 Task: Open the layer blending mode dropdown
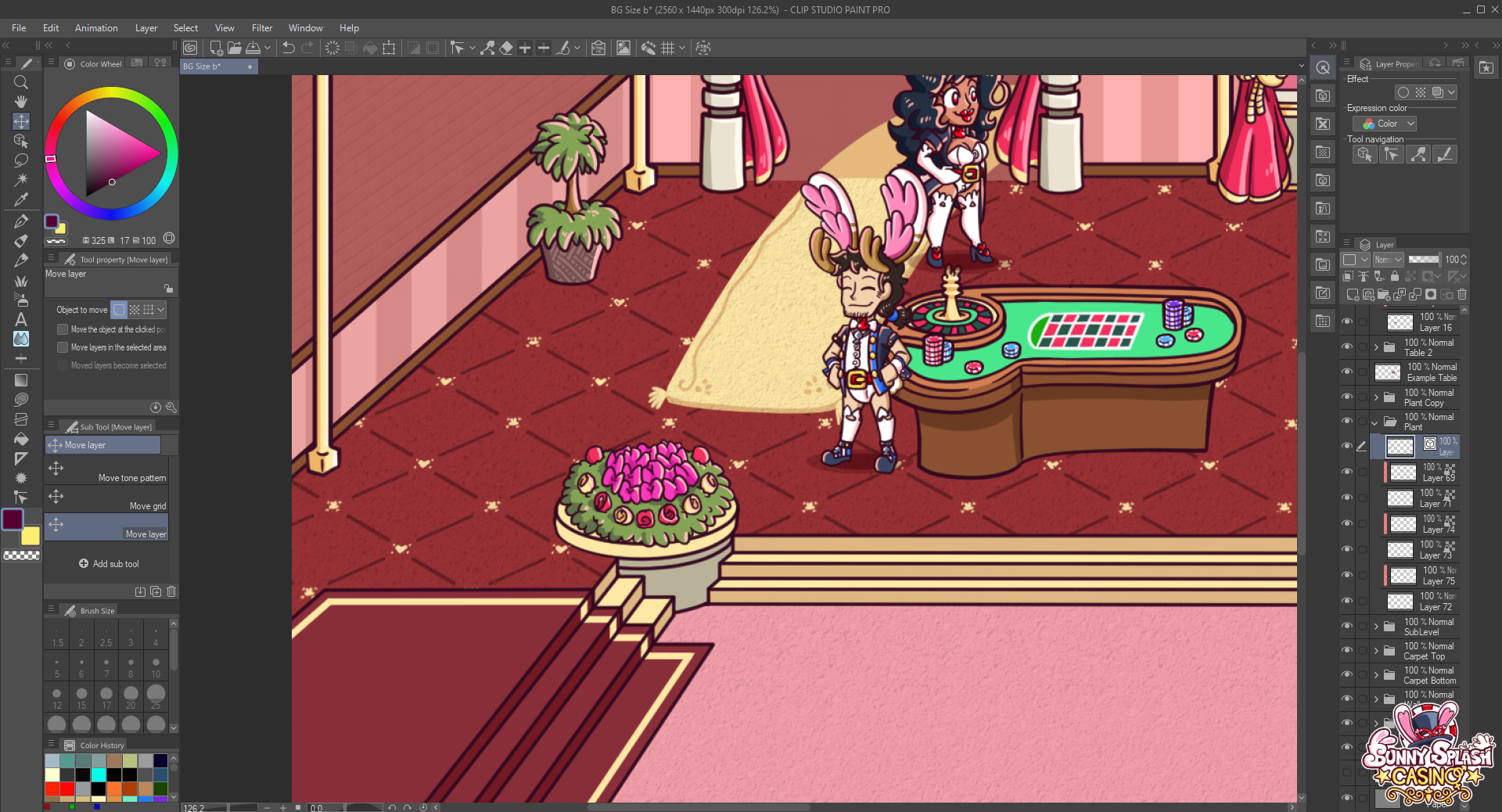click(x=1389, y=260)
